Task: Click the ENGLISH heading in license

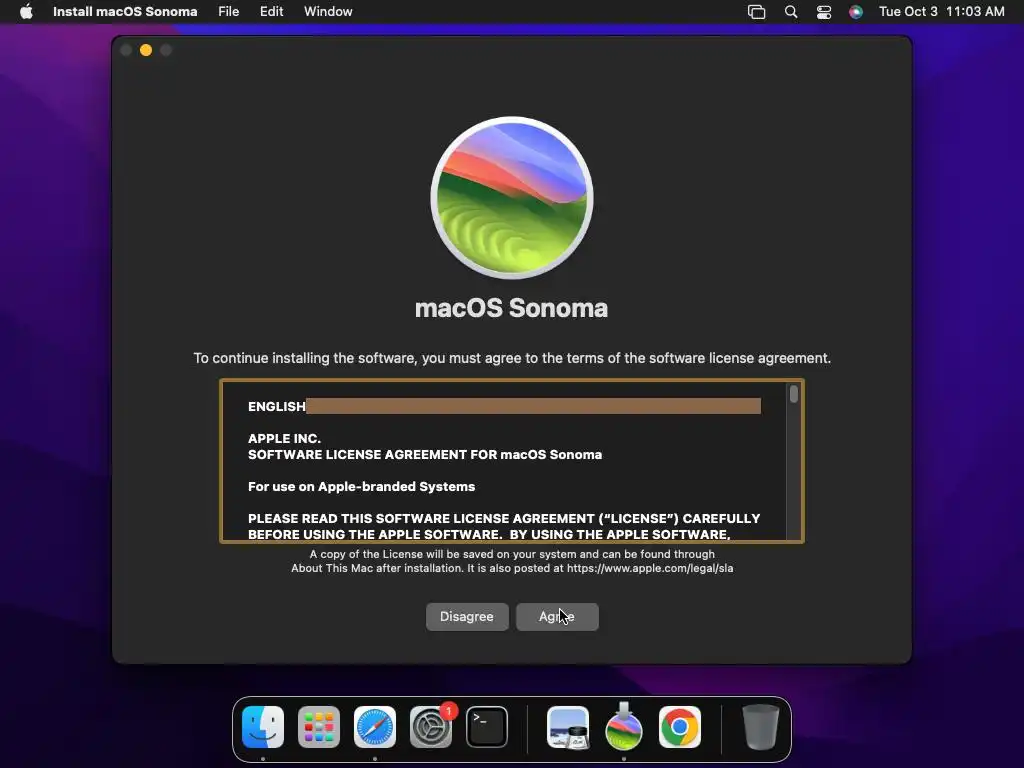Action: [277, 406]
